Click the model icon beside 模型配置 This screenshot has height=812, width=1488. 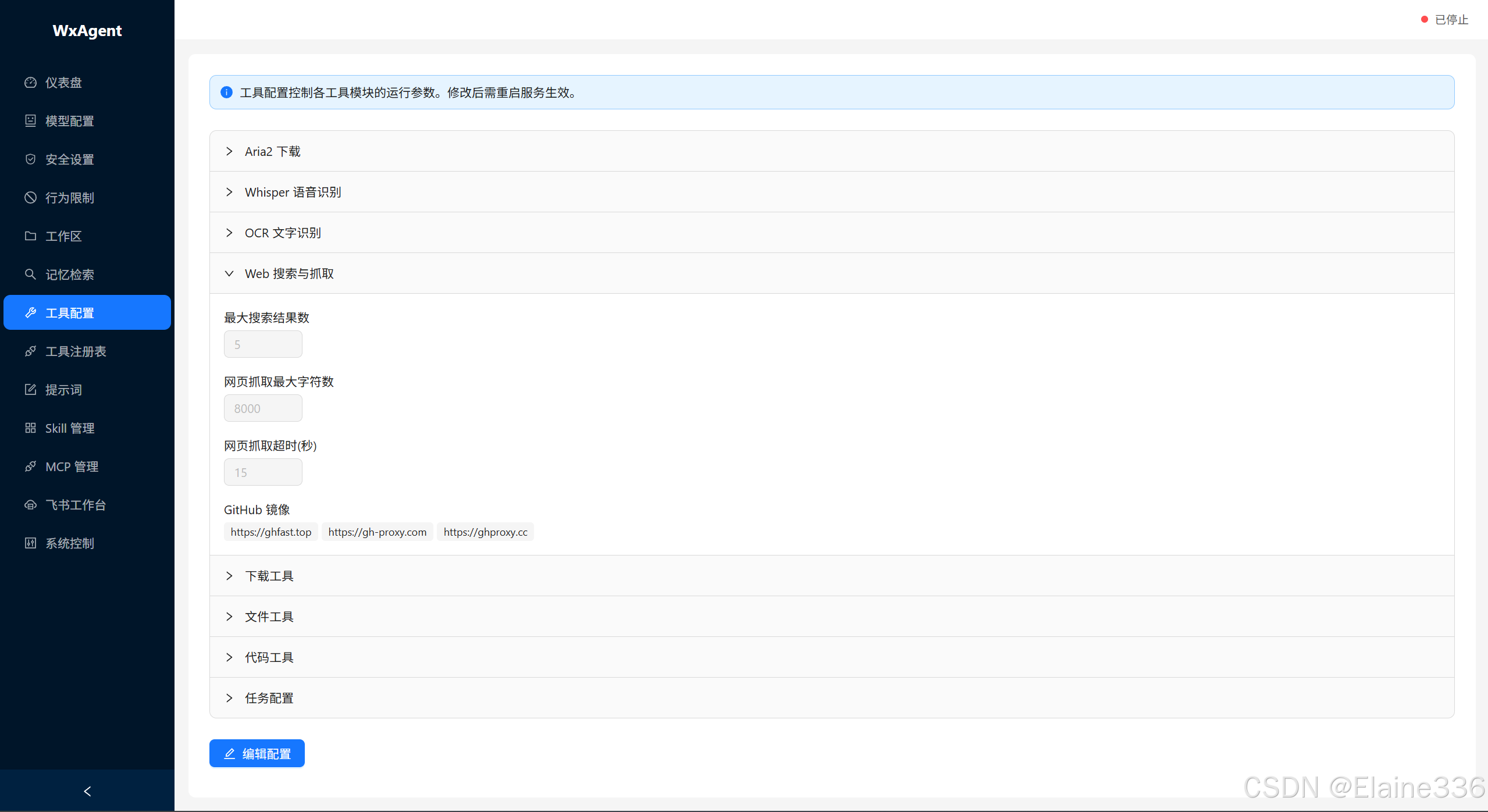31,121
